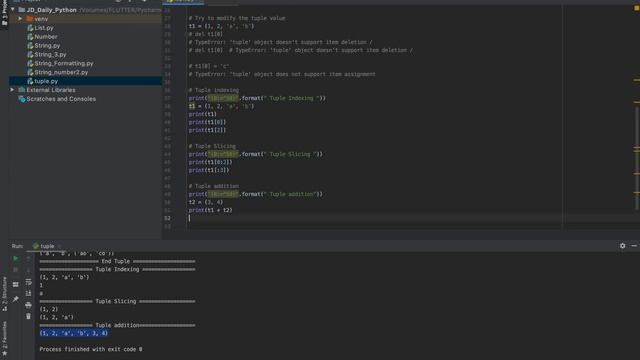
Task: Collapse the JD_Daily_Python project root
Action: [13, 10]
